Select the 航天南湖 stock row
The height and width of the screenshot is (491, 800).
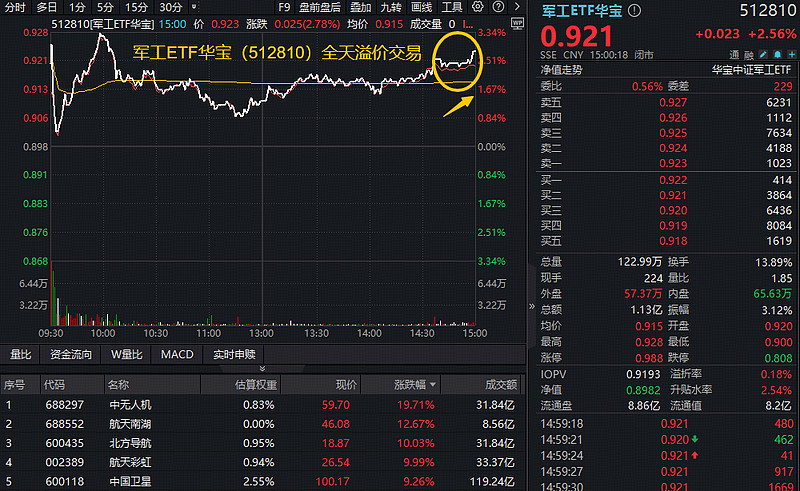pos(263,424)
